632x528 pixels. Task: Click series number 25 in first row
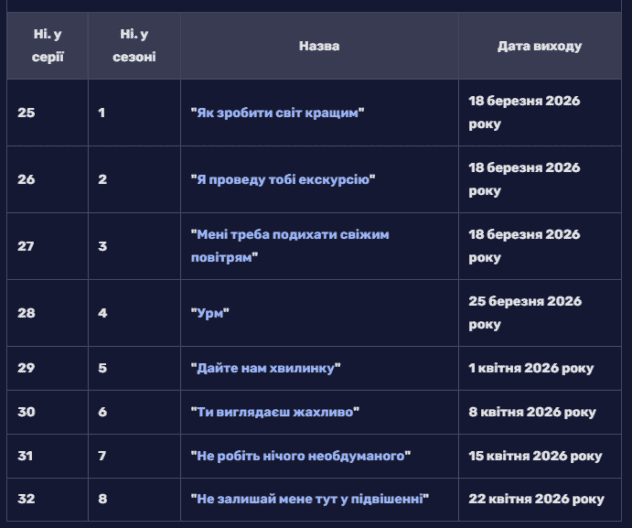pos(26,113)
